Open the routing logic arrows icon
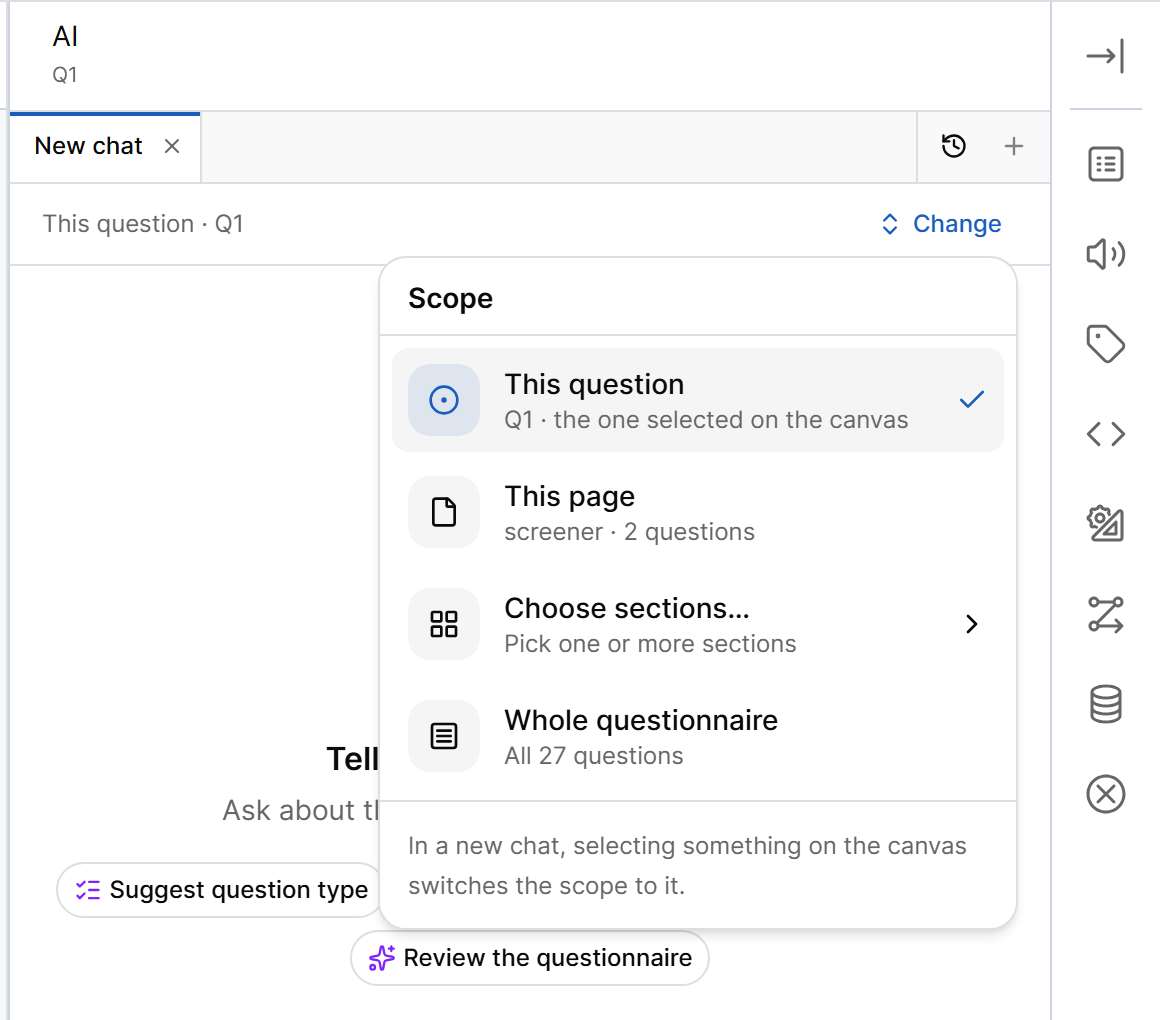 [1105, 615]
